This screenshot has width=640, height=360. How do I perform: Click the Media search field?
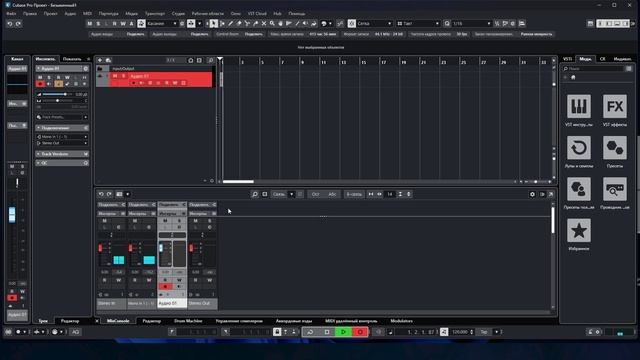coord(595,69)
